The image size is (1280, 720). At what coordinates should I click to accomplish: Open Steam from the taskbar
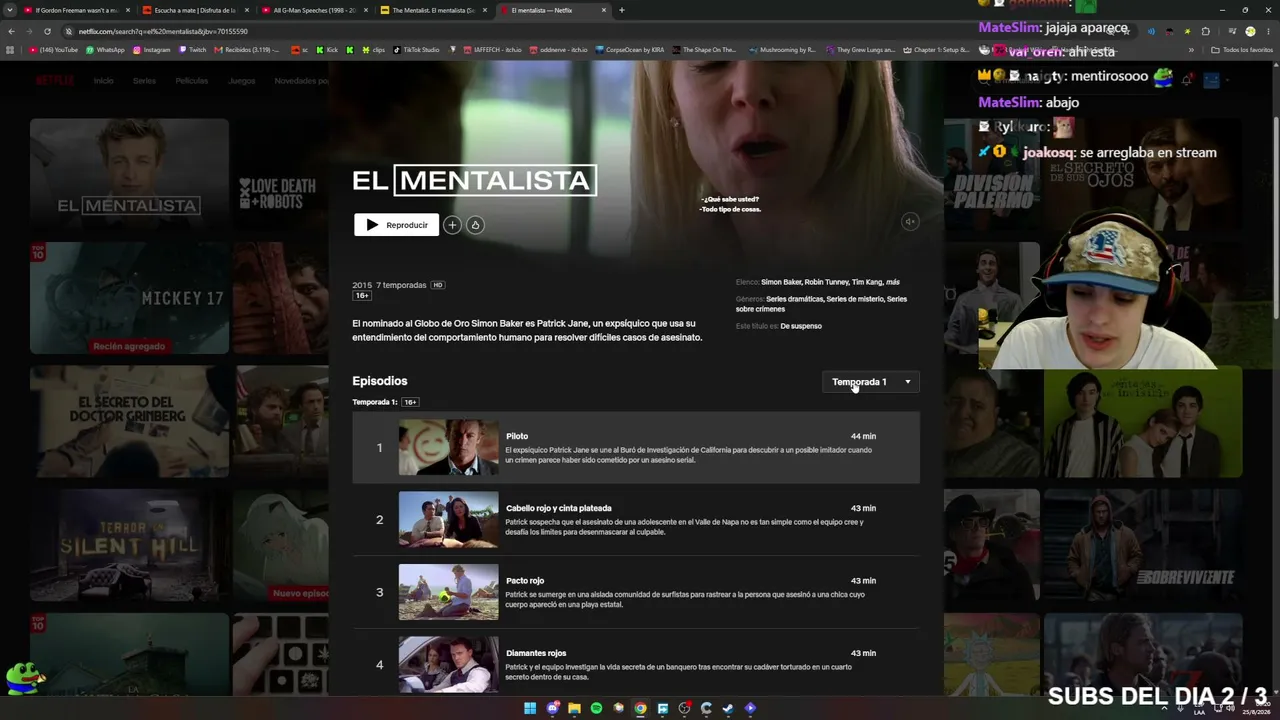(728, 708)
